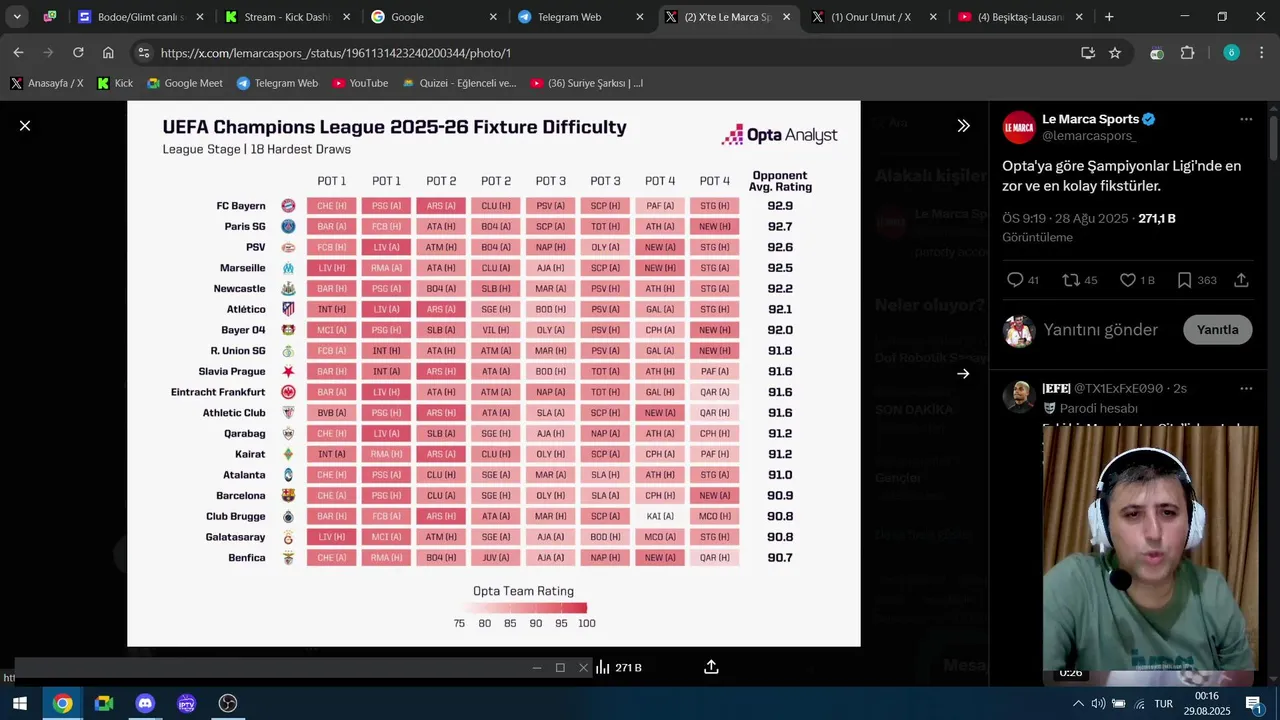The width and height of the screenshot is (1280, 720).
Task: Show hidden system tray icons with the chevron
Action: (1077, 703)
